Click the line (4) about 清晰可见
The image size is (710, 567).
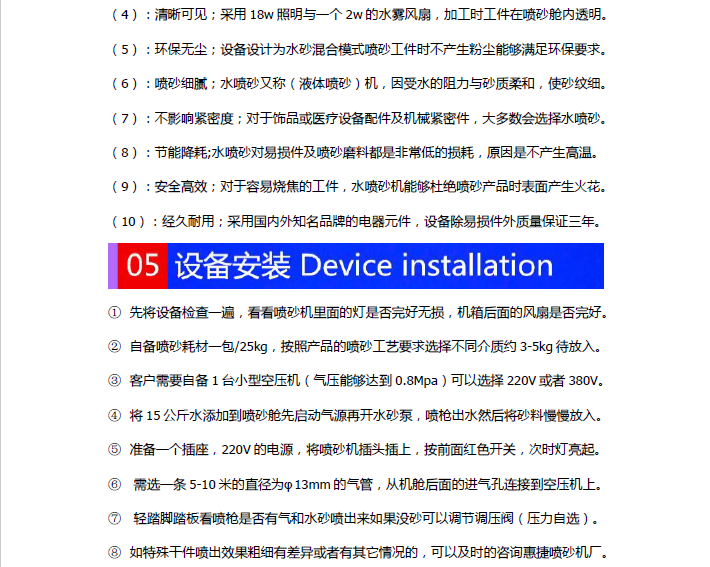point(359,15)
